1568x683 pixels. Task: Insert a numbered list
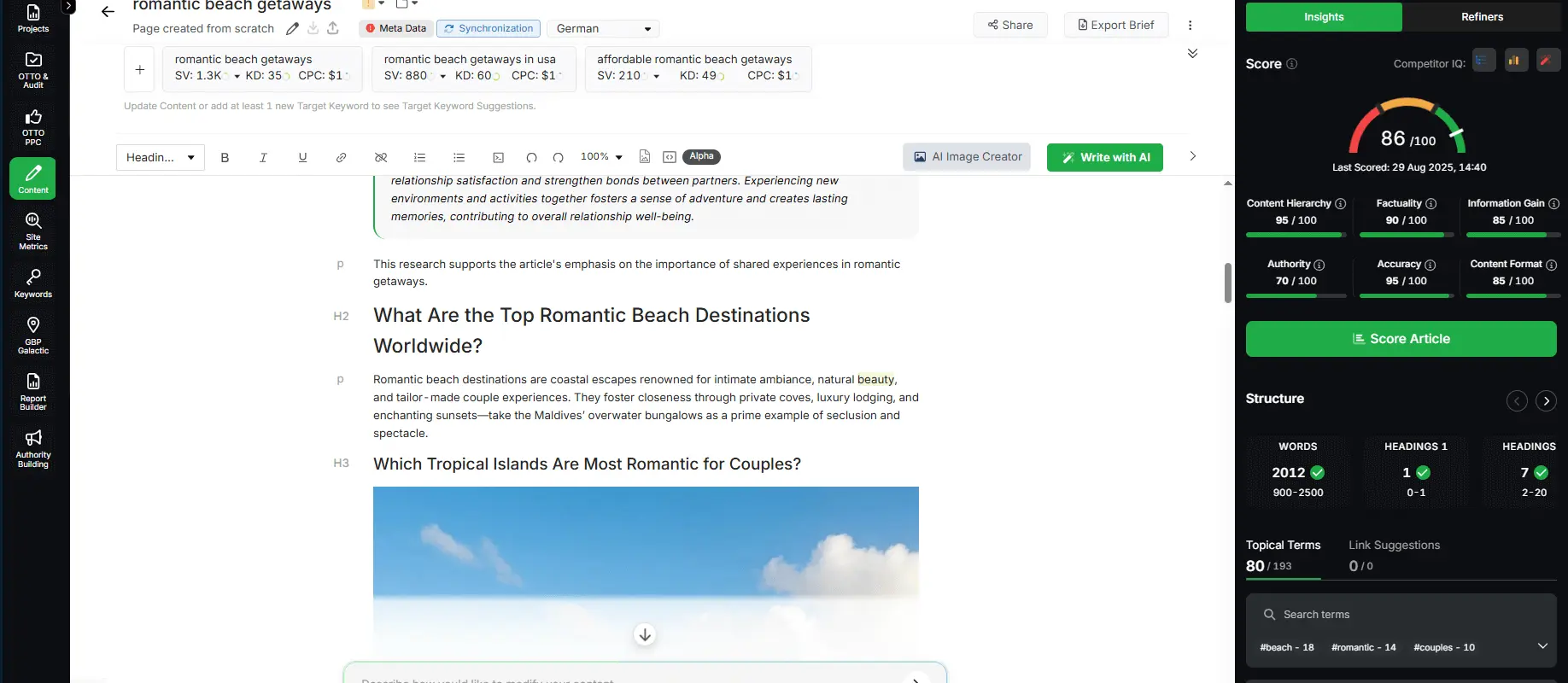point(419,158)
